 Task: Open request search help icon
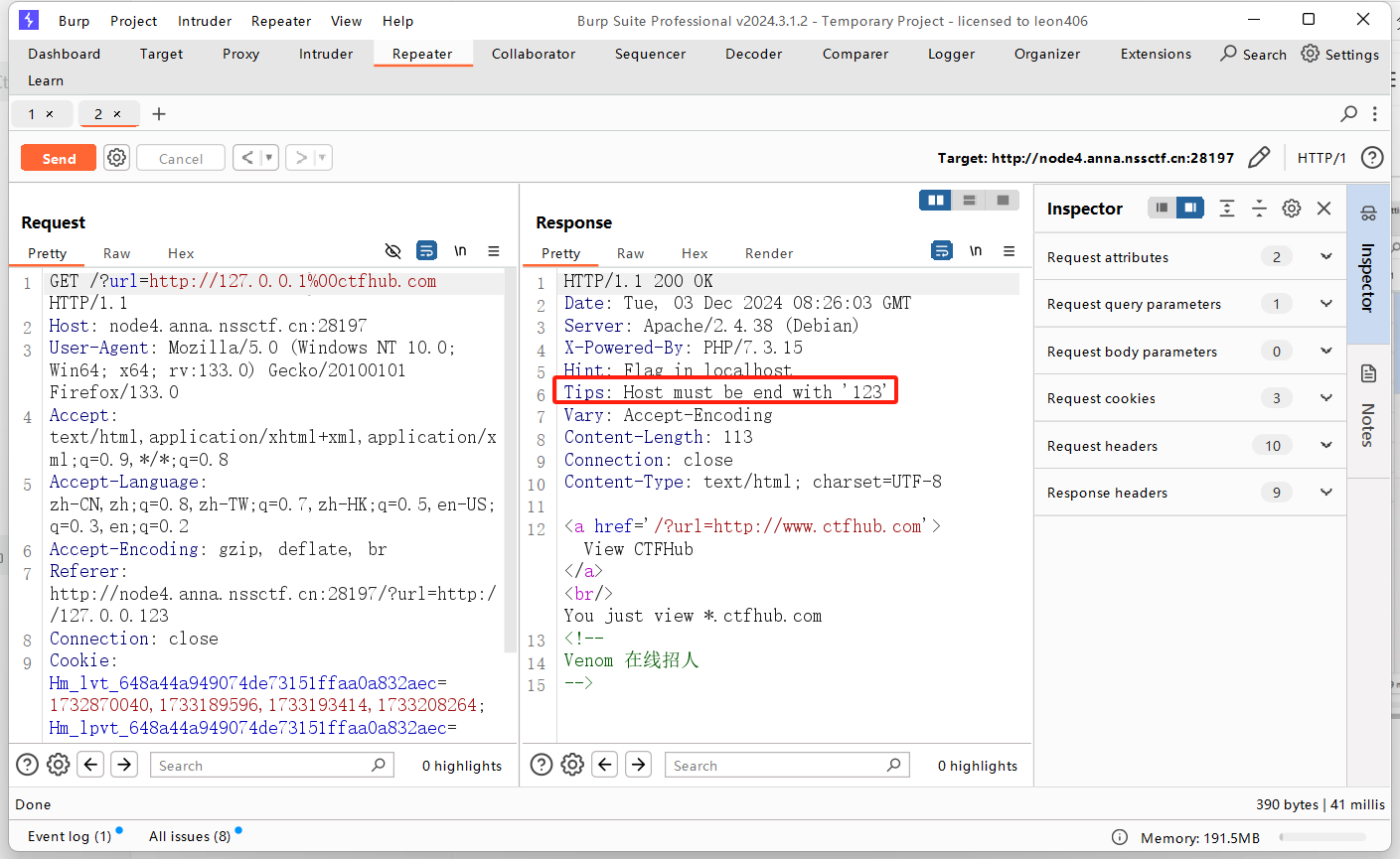coord(28,765)
